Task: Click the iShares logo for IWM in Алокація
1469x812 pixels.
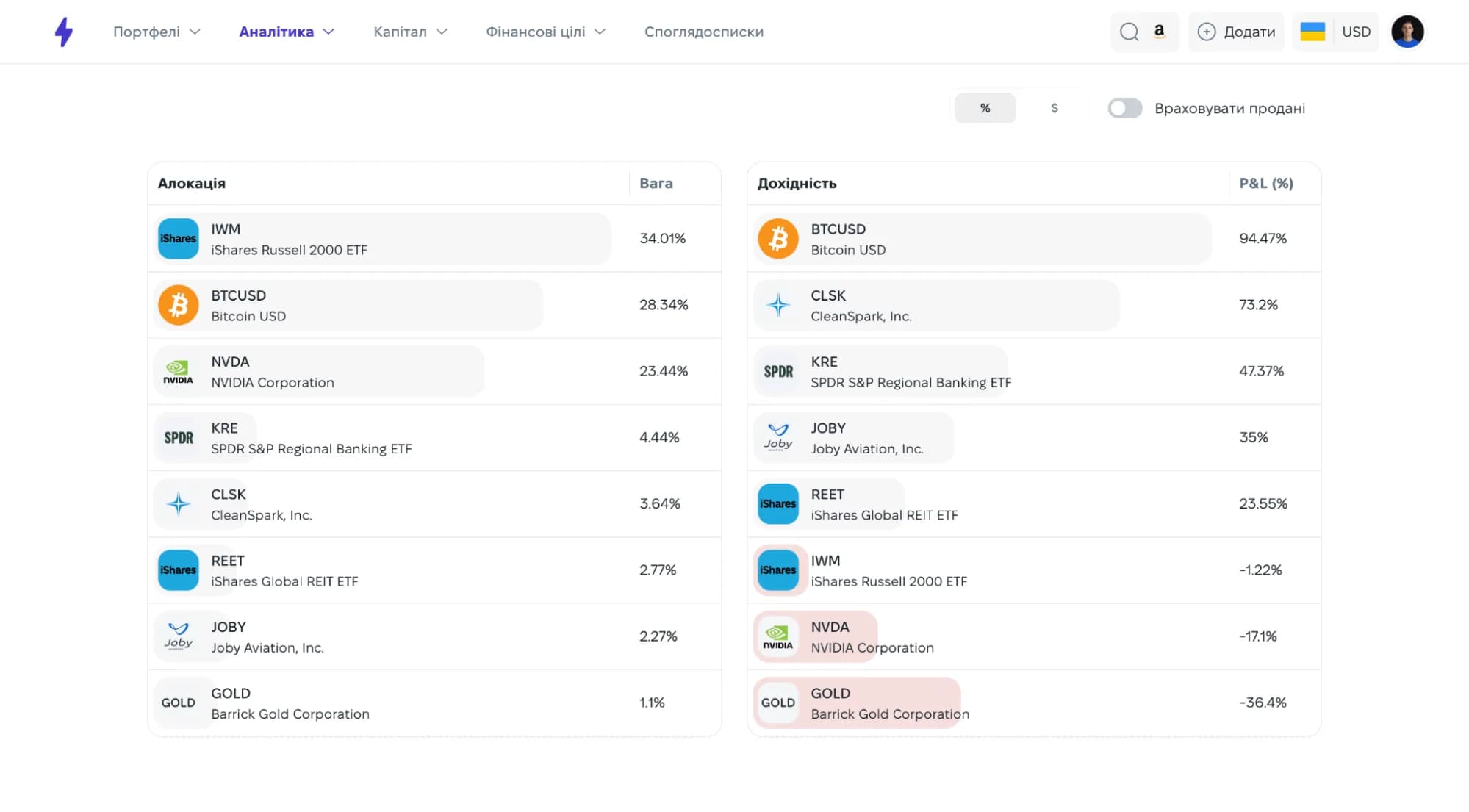Action: pyautogui.click(x=179, y=239)
